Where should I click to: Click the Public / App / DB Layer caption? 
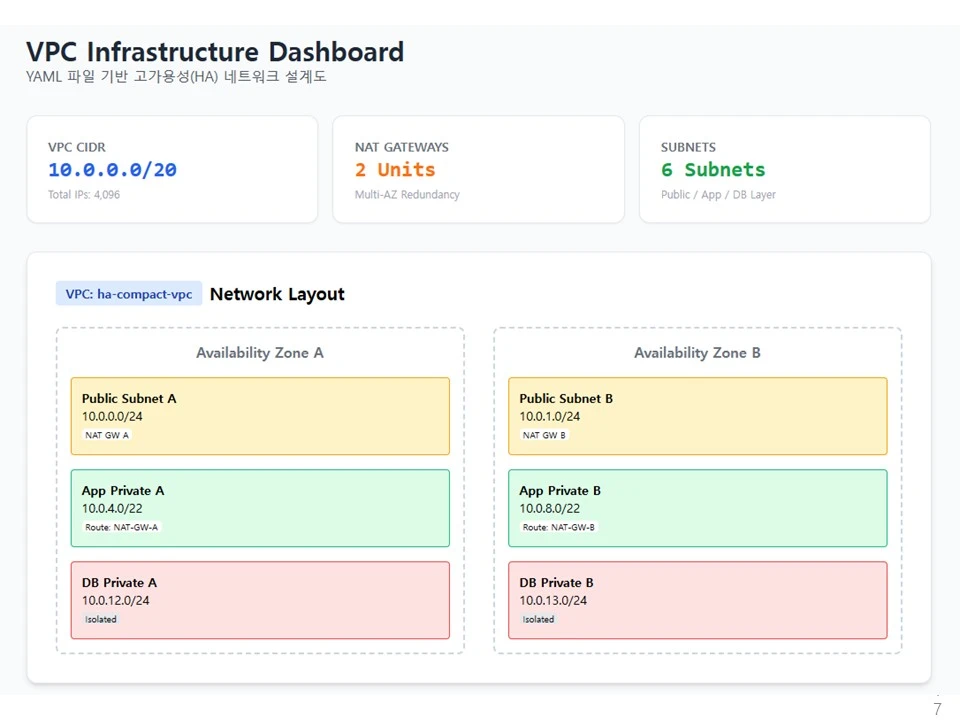coord(718,195)
